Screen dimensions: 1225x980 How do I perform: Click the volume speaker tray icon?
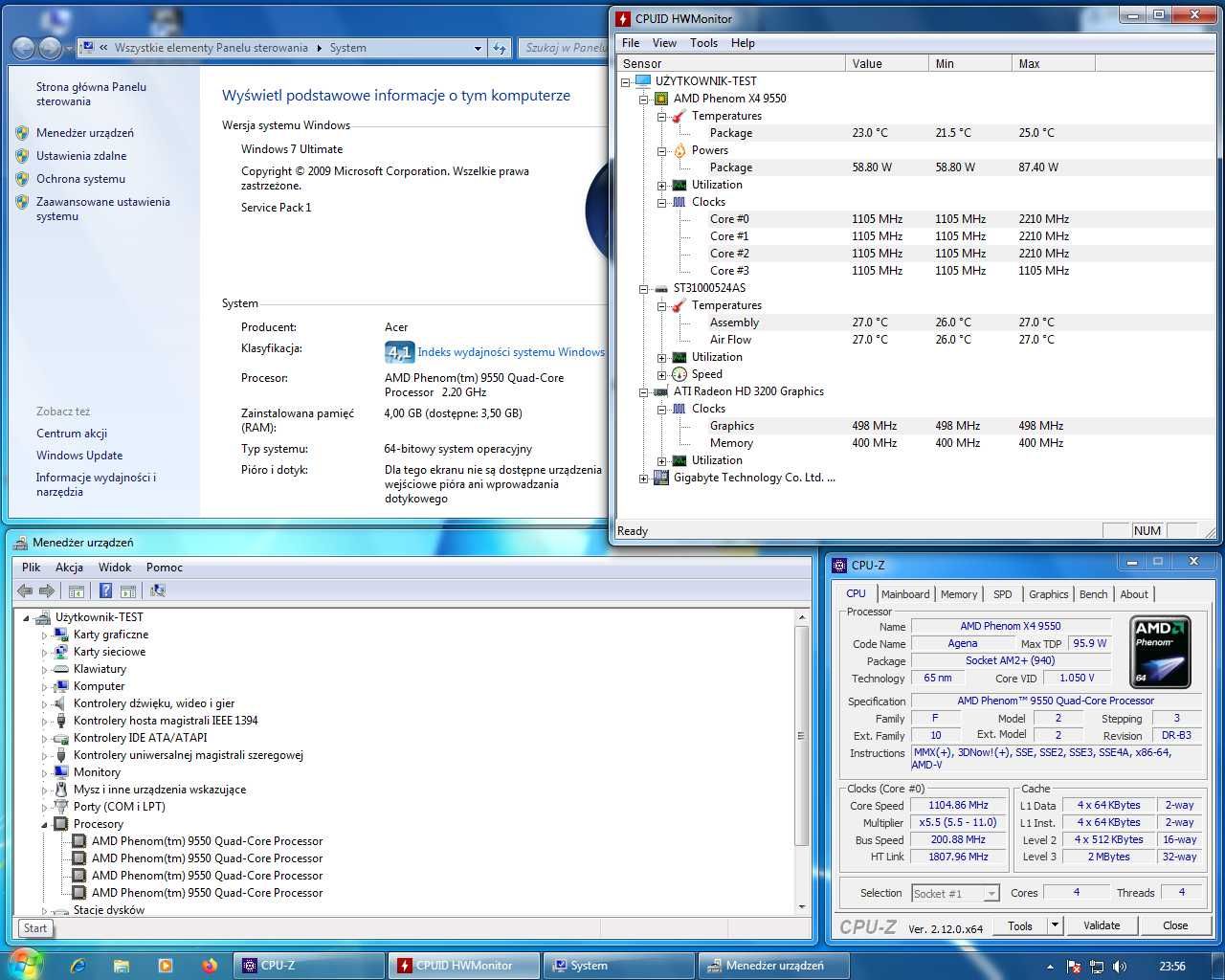(x=1120, y=967)
